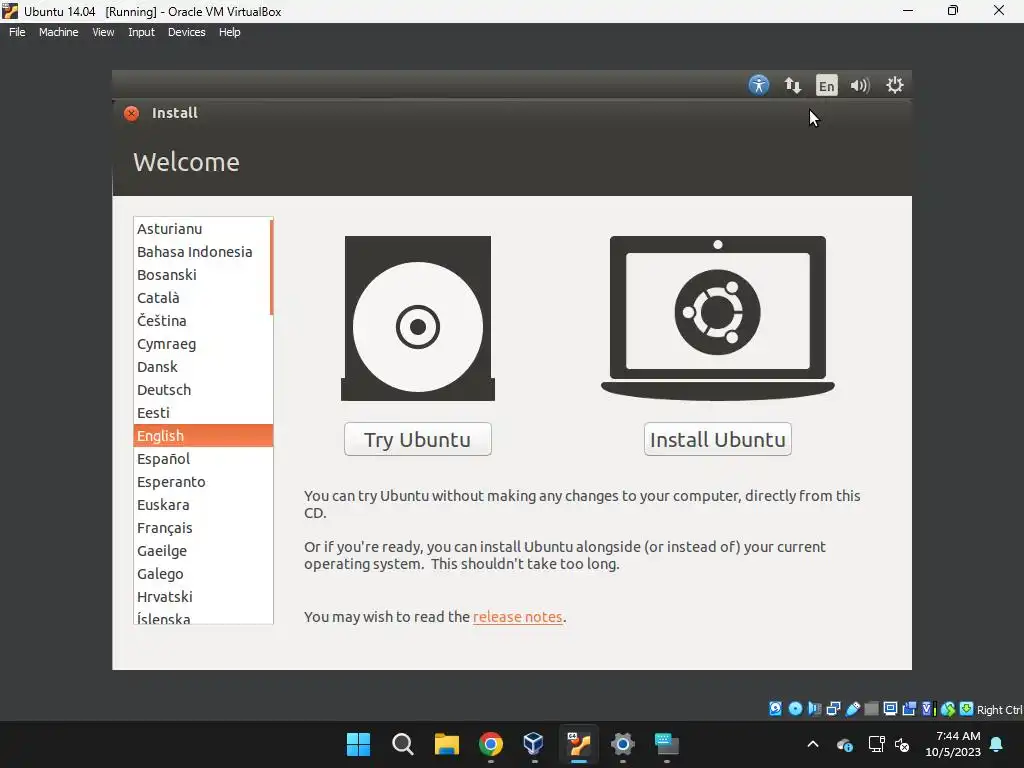Click the keyboard capture icon beside Right Ctrl
This screenshot has width=1024, height=768.
967,709
